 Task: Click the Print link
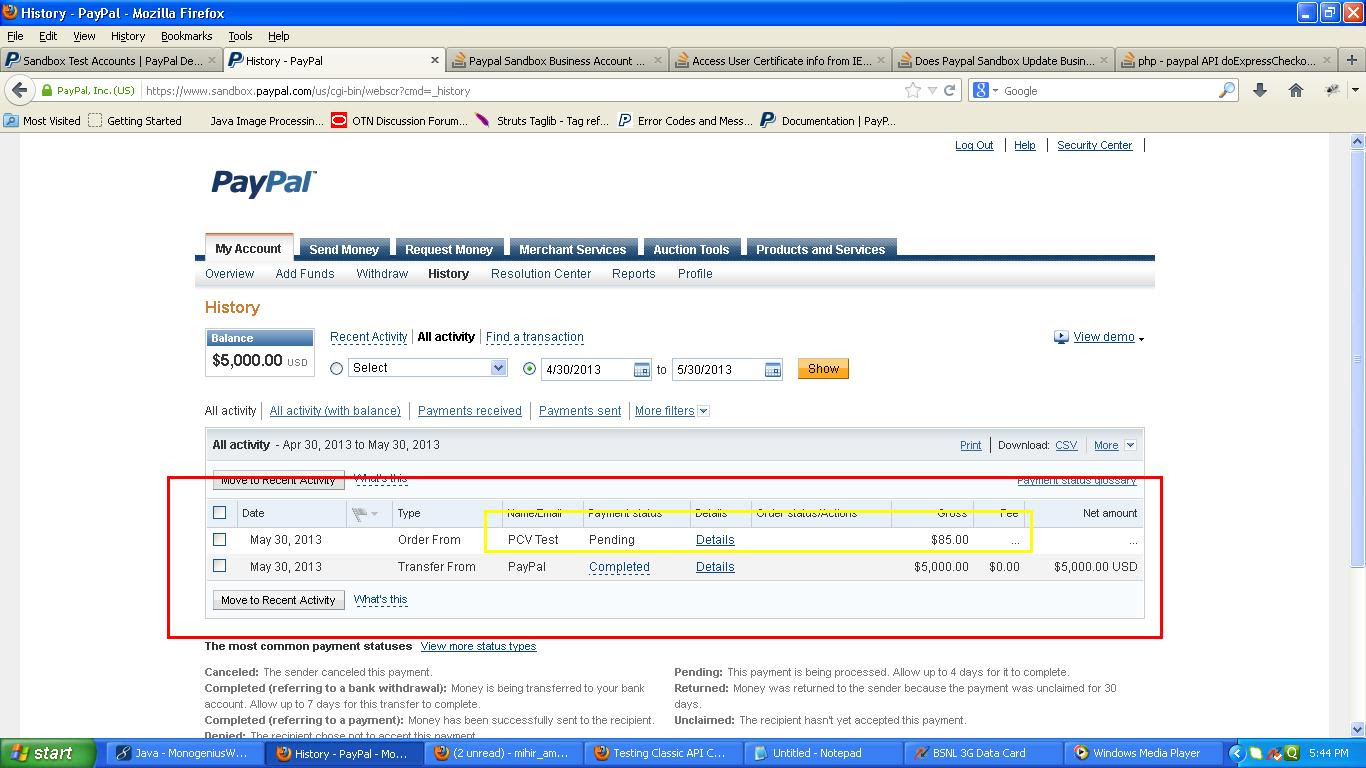coord(971,445)
